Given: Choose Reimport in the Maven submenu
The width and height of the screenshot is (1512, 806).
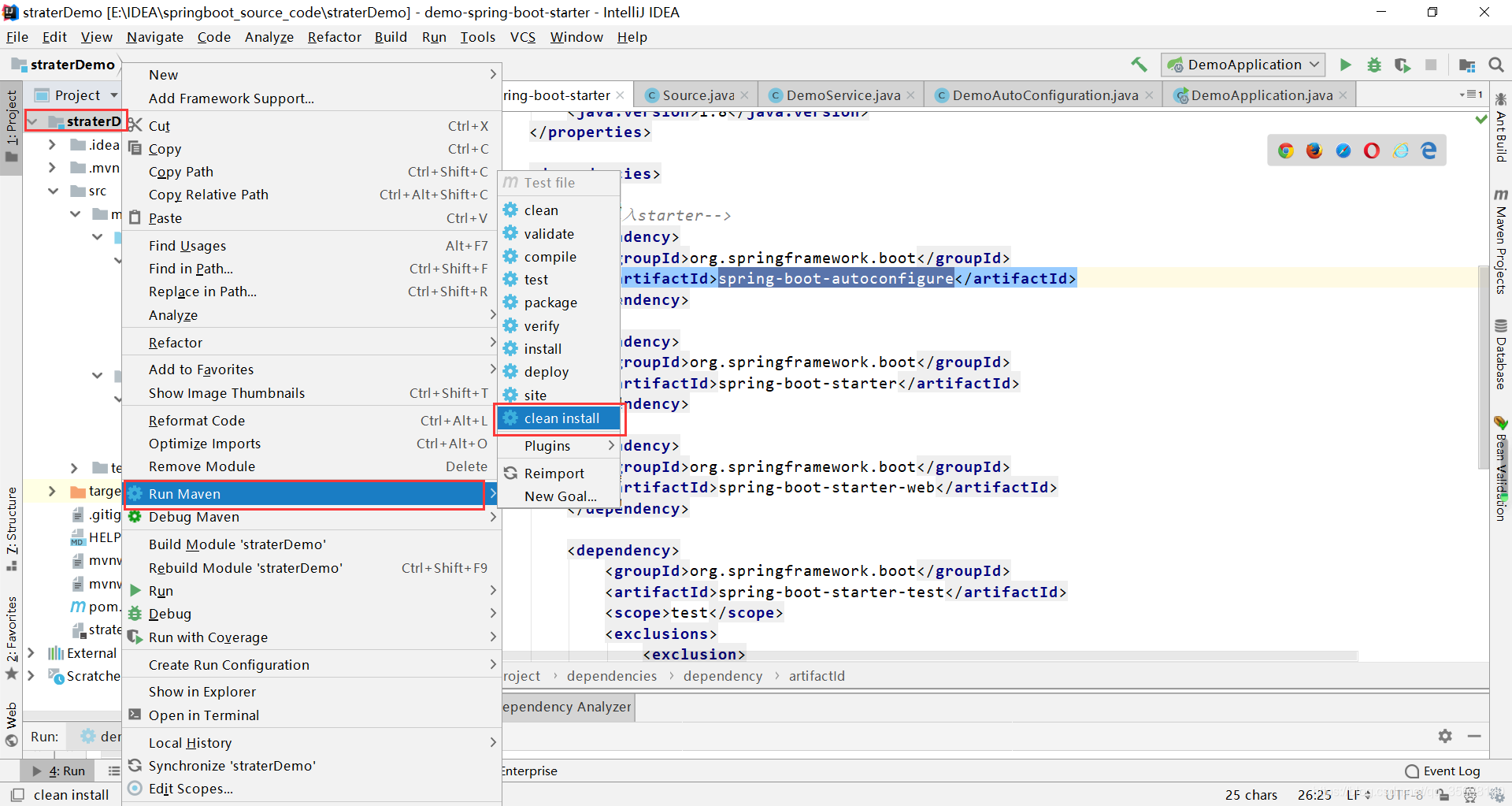Looking at the screenshot, I should [558, 474].
